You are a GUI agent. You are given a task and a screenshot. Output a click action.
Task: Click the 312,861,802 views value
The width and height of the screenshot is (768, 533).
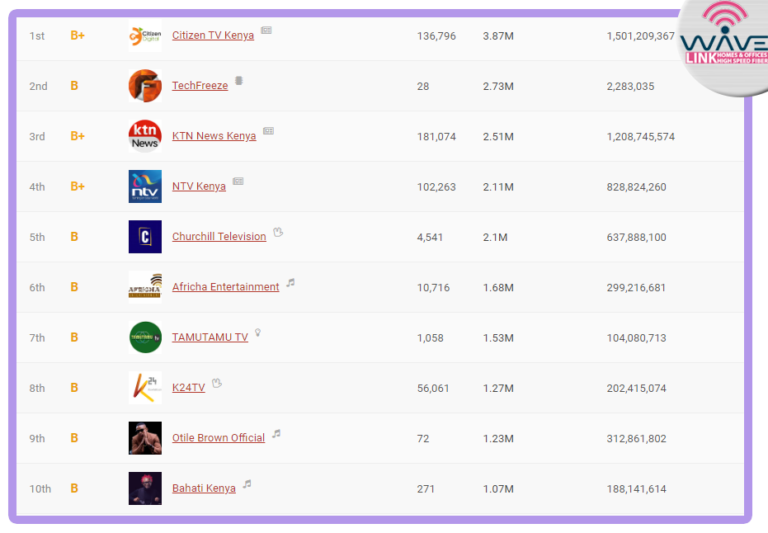pos(636,438)
